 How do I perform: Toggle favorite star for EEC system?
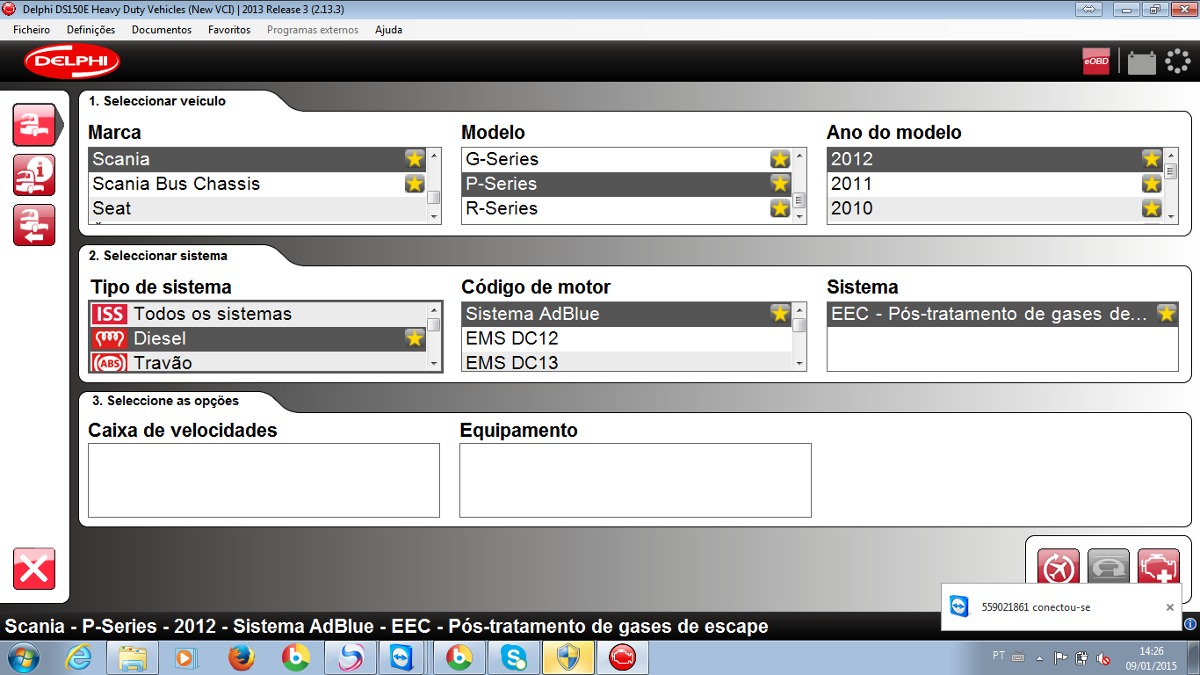point(1166,314)
